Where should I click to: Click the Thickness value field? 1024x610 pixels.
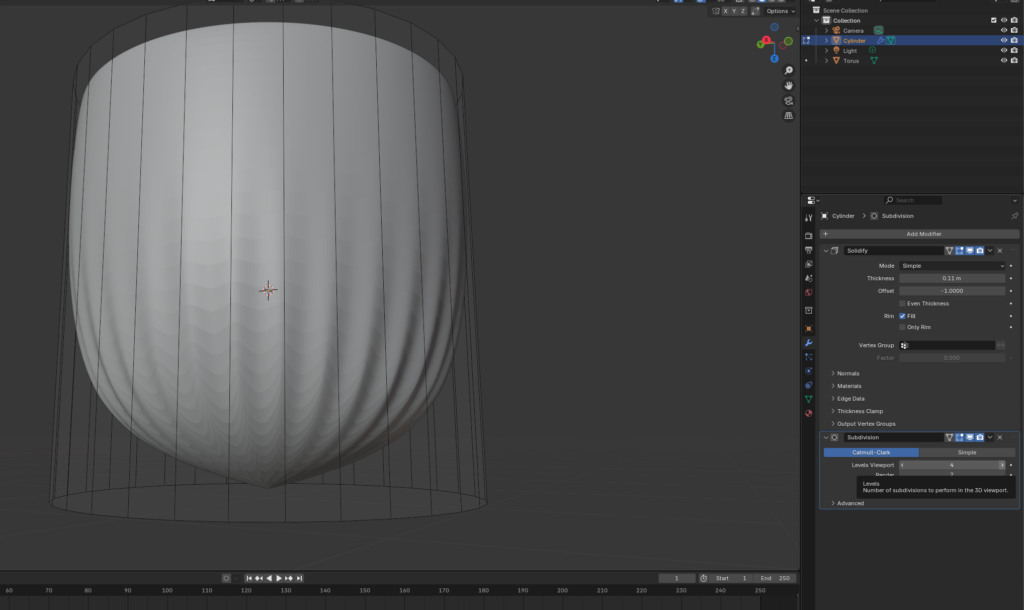tap(952, 278)
